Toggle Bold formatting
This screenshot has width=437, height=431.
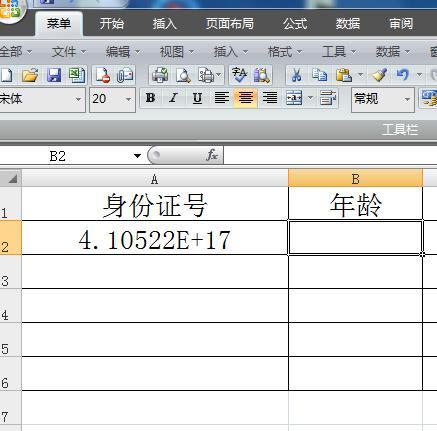click(150, 98)
